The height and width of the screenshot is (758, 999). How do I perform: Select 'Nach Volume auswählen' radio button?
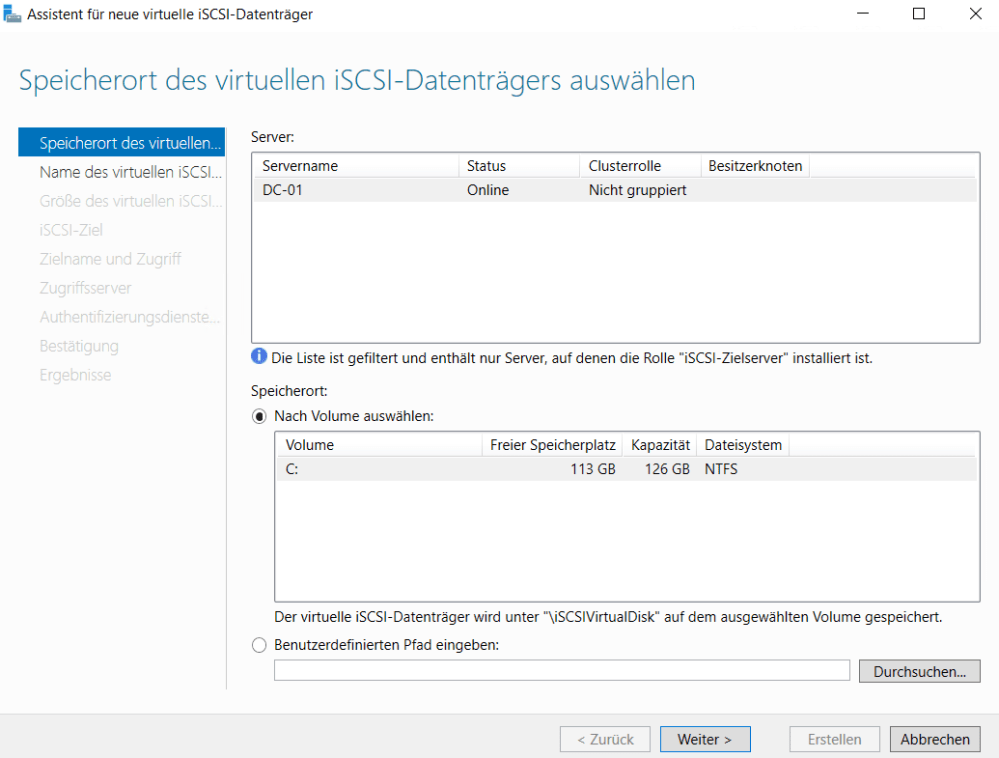pos(260,416)
